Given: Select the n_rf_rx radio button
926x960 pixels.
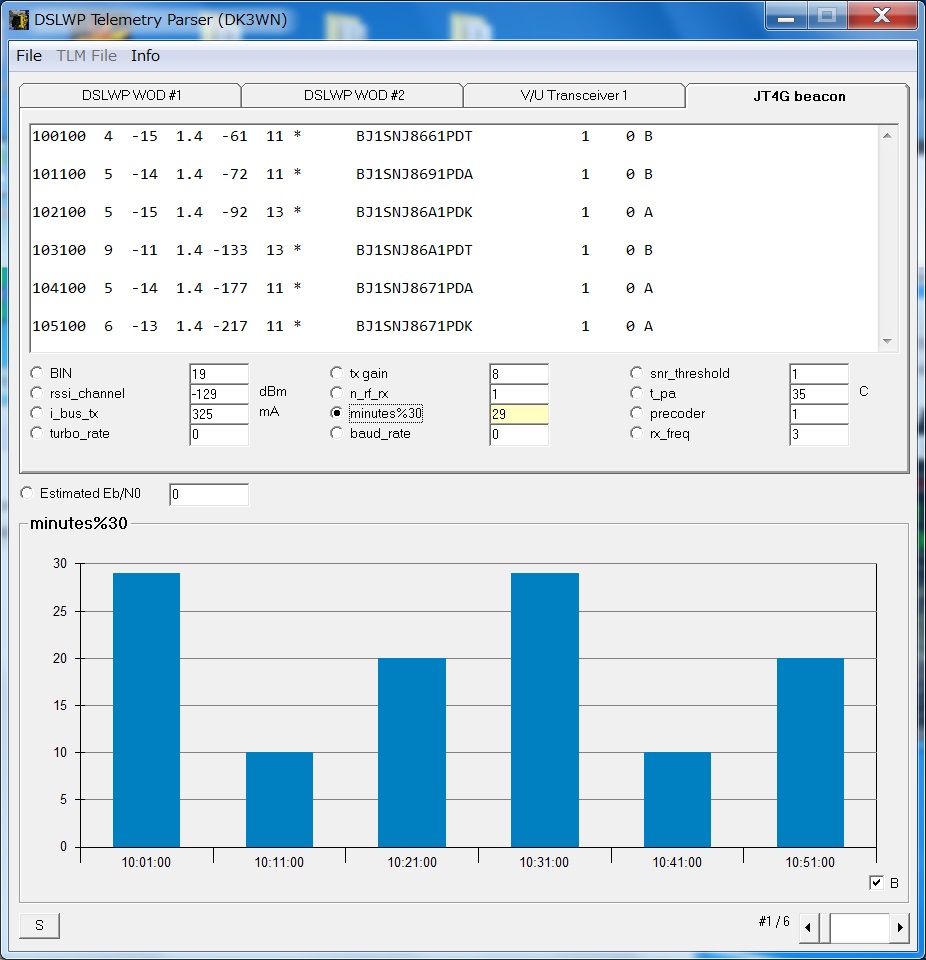Looking at the screenshot, I should pyautogui.click(x=336, y=393).
